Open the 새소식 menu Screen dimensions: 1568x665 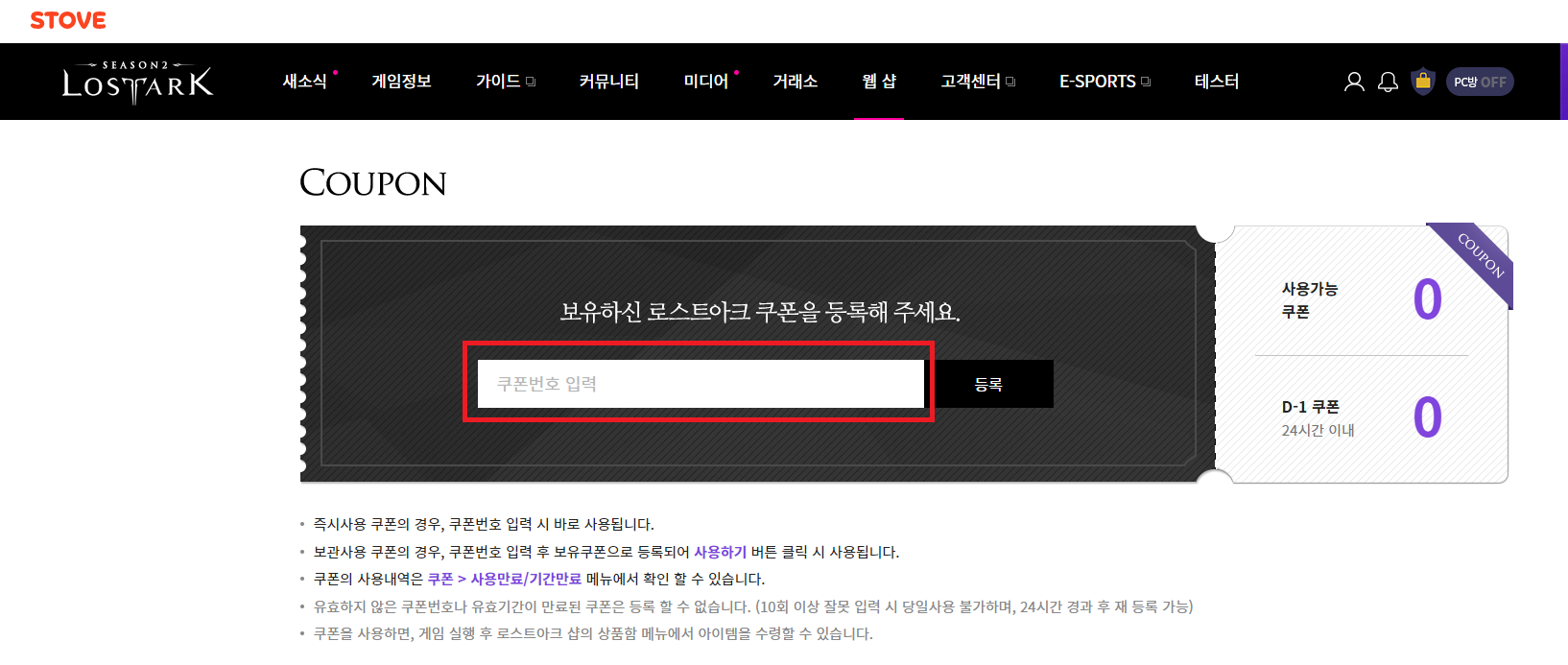tap(305, 82)
